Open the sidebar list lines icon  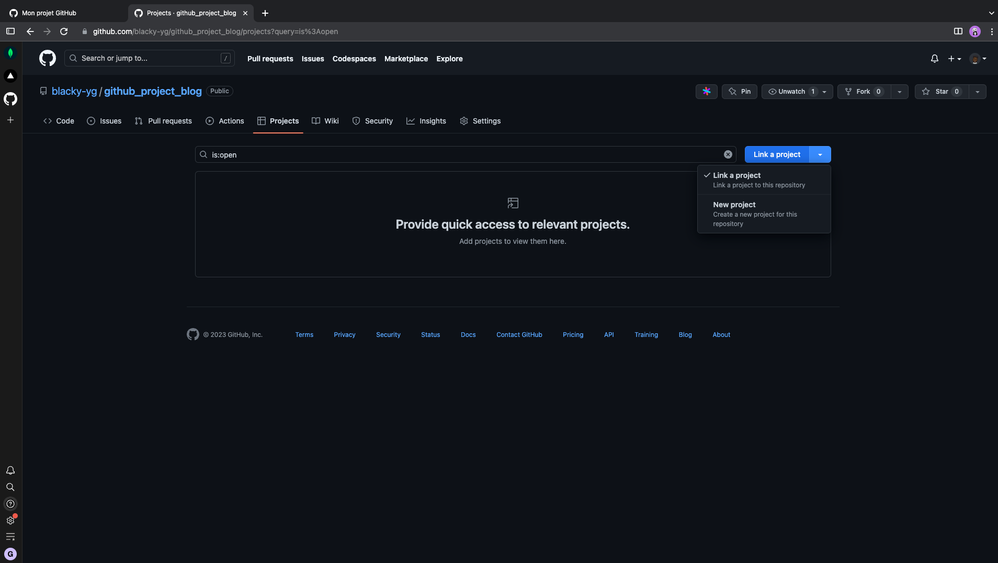10,537
